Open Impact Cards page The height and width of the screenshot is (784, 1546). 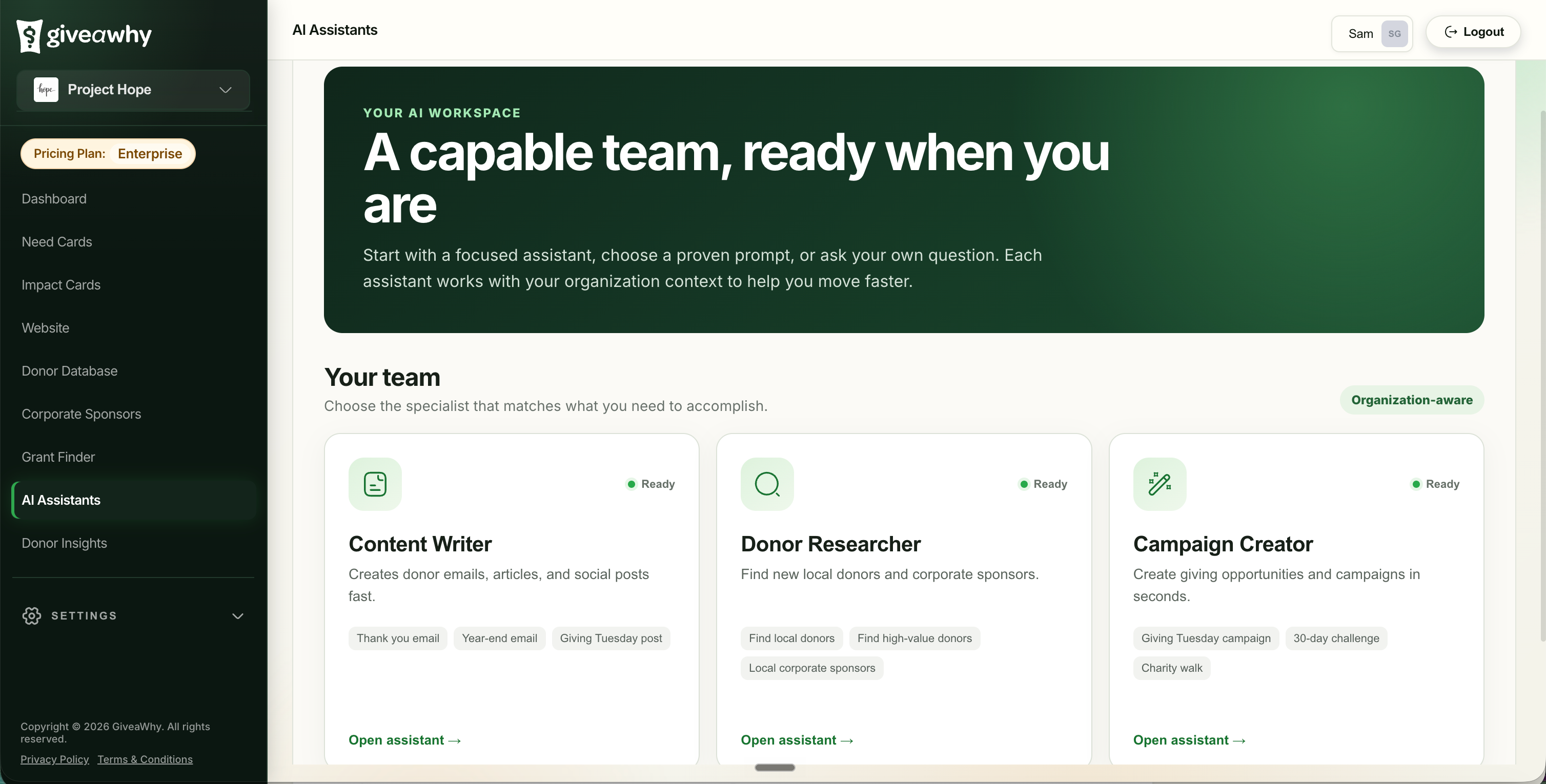(61, 285)
